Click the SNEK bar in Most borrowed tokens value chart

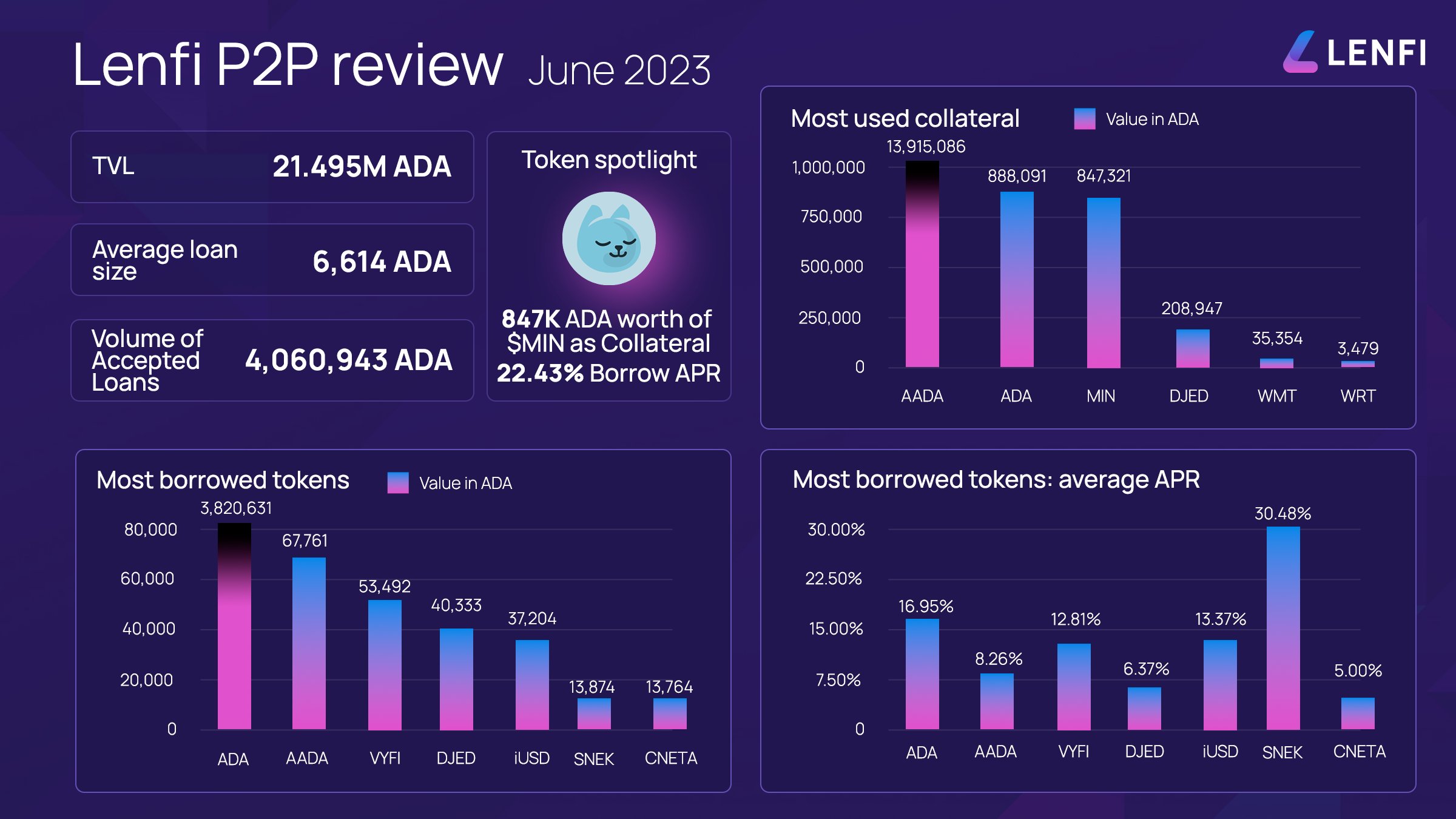(594, 713)
